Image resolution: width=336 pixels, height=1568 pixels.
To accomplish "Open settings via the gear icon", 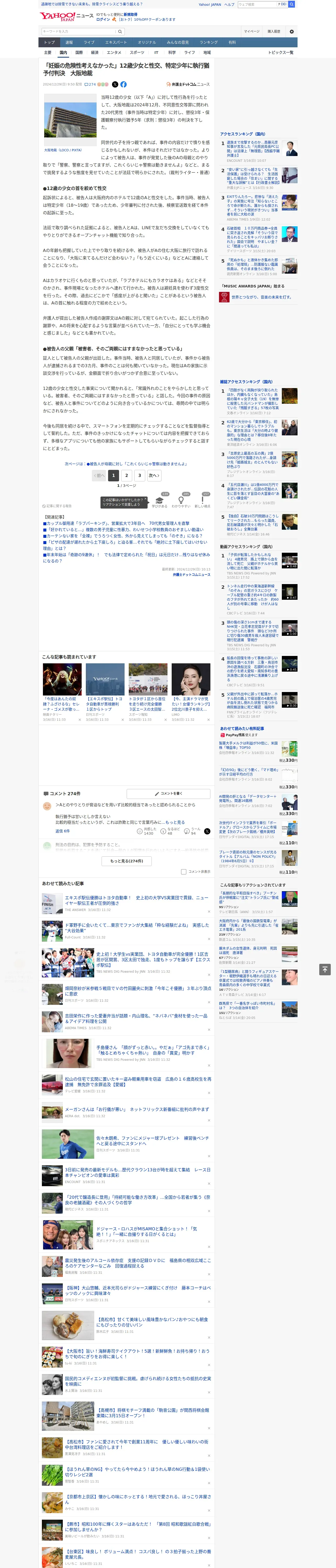I will (292, 32).
